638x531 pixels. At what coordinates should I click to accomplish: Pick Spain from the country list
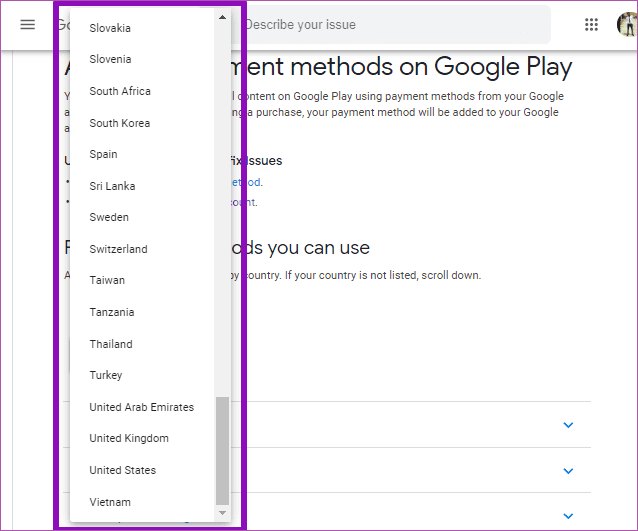[142, 154]
